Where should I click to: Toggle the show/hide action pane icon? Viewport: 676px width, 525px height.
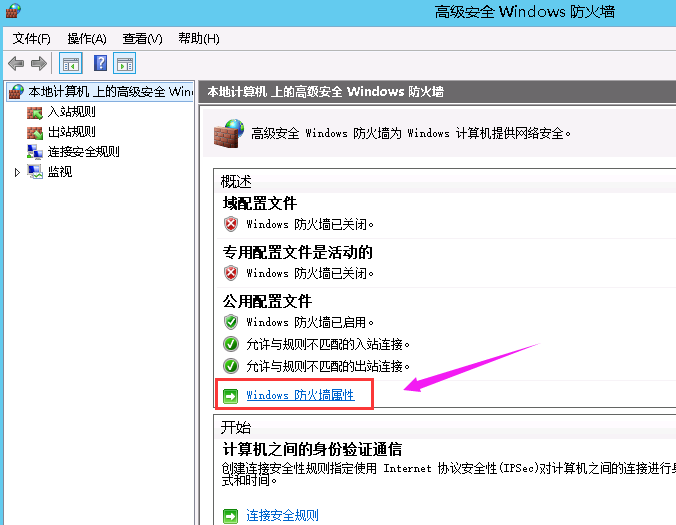pyautogui.click(x=125, y=64)
